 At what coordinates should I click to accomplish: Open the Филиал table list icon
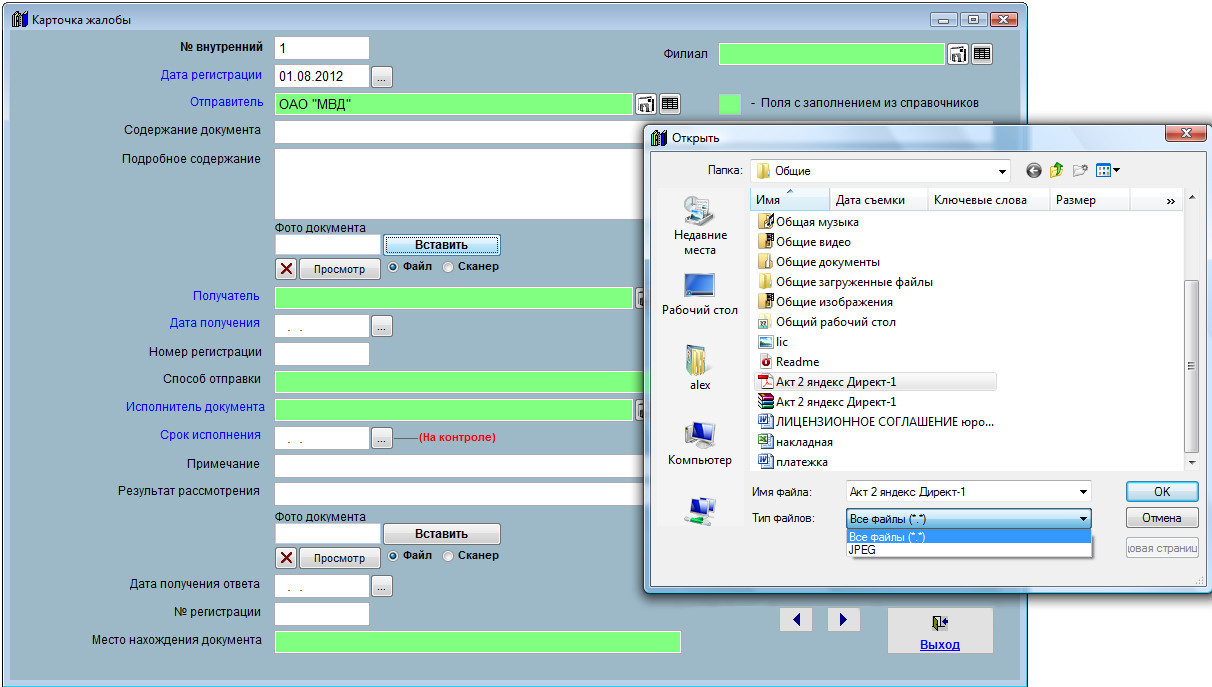(x=982, y=54)
